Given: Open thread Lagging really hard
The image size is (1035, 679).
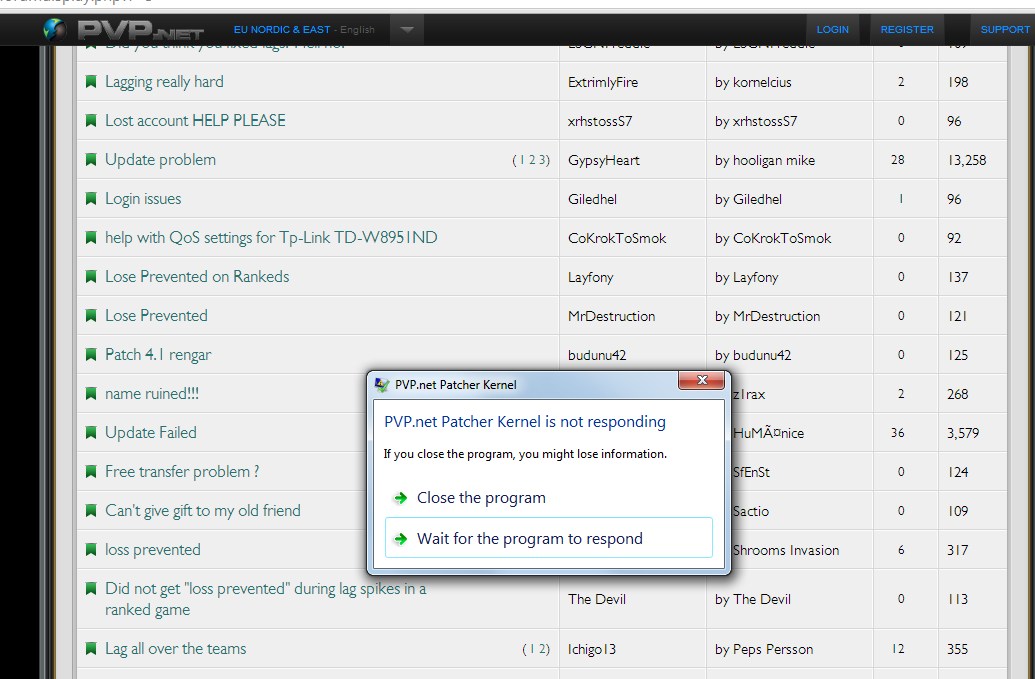Looking at the screenshot, I should point(164,82).
